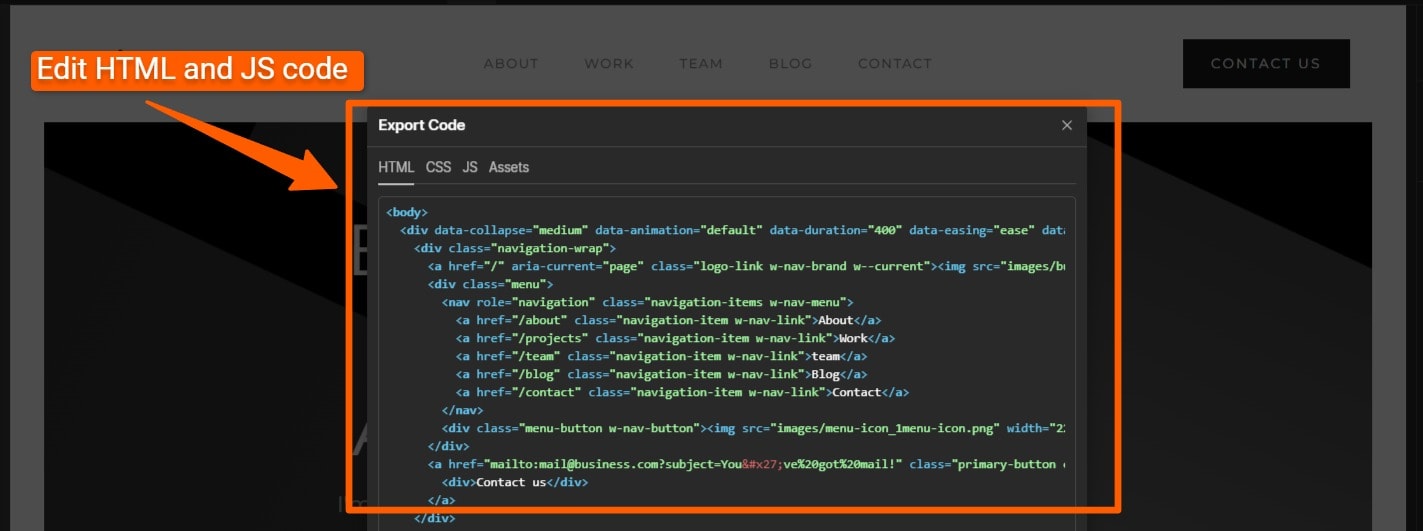Select the code line linking to /projects

click(x=675, y=338)
